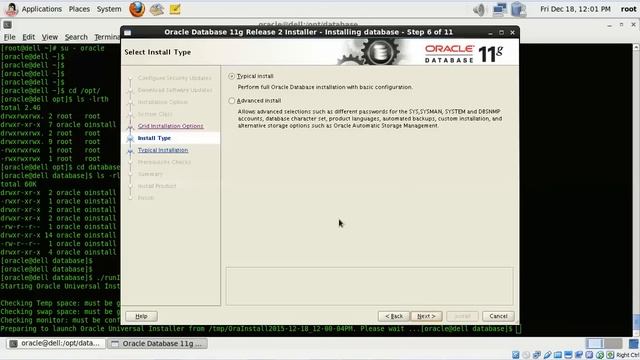Click the Oracle installer window menu icon
The height and width of the screenshot is (360, 640).
pyautogui.click(x=128, y=32)
